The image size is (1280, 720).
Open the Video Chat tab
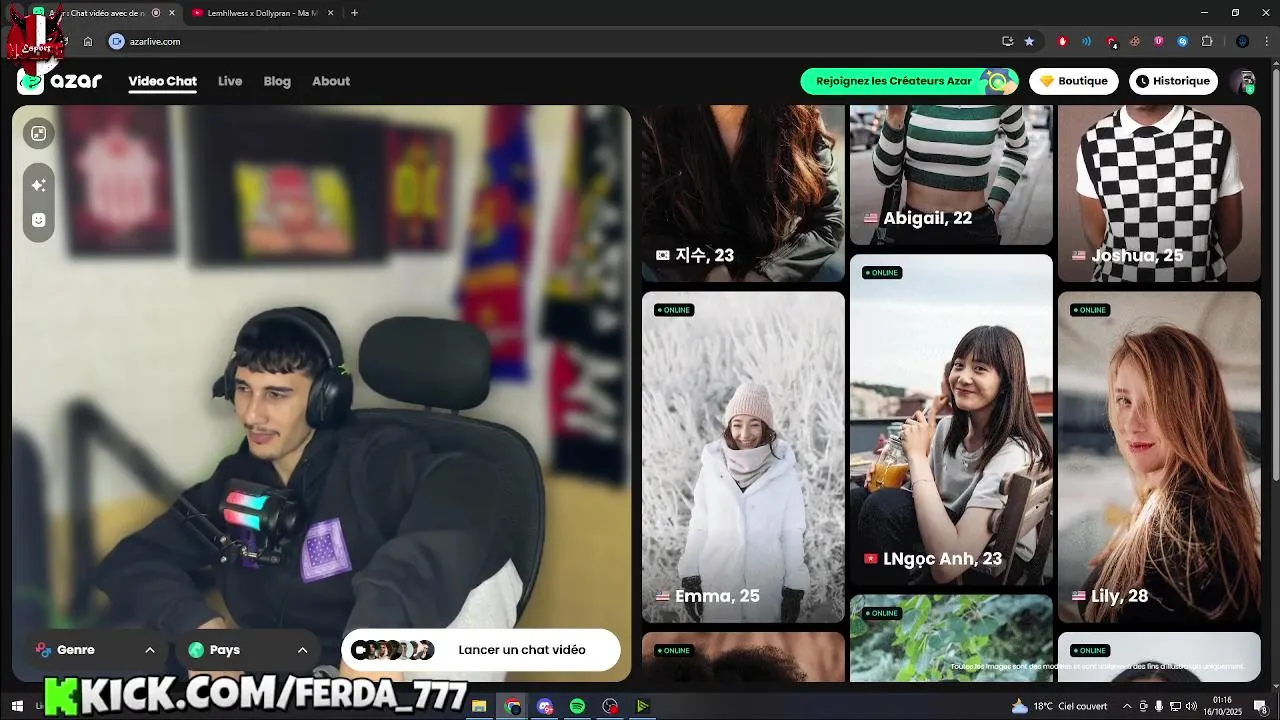(162, 81)
